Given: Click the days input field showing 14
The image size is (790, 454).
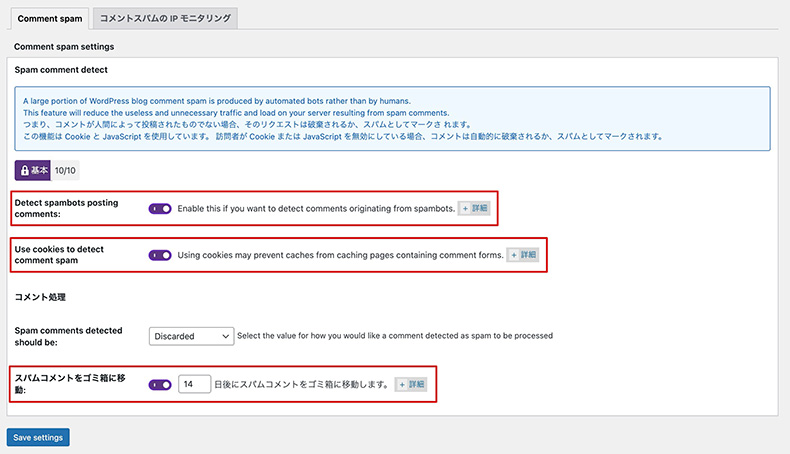Looking at the screenshot, I should click(194, 384).
